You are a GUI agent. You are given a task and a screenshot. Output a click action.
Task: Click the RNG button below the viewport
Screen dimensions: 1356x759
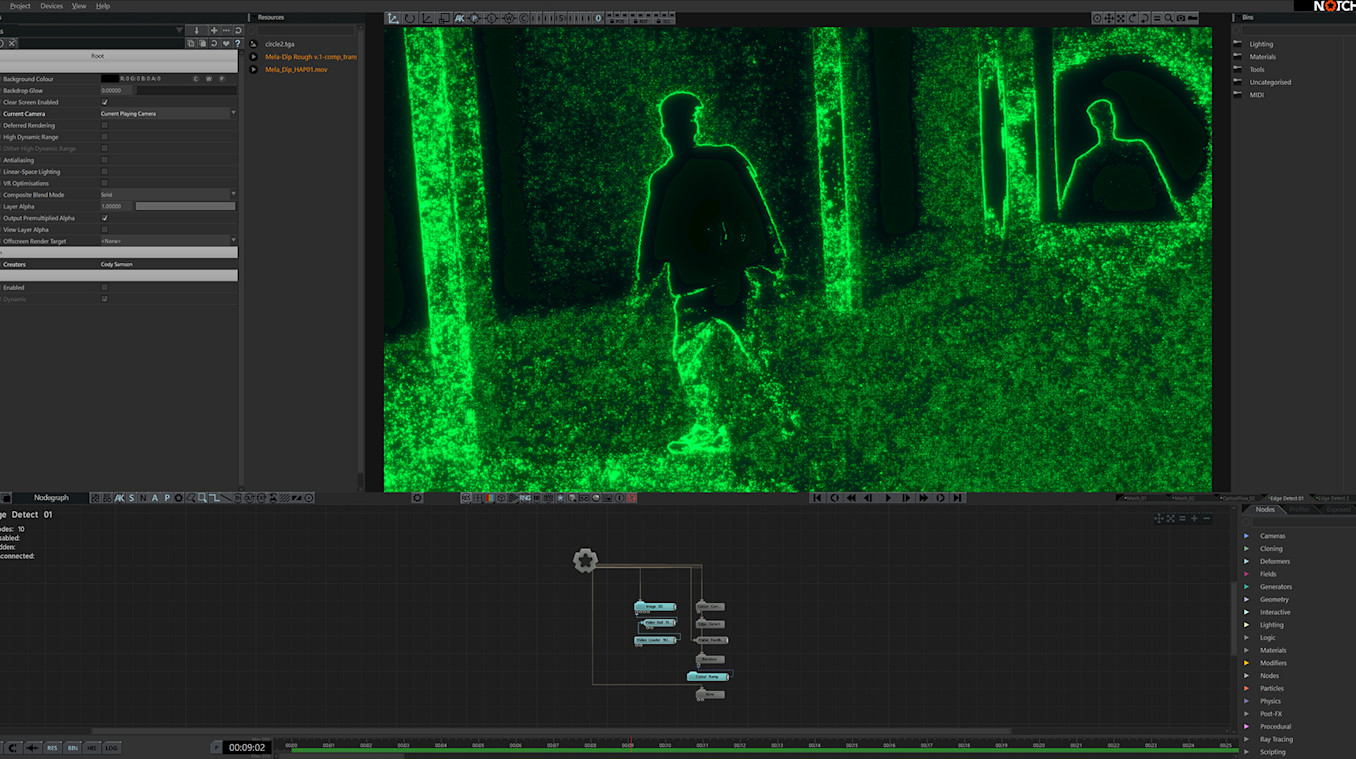pos(525,498)
